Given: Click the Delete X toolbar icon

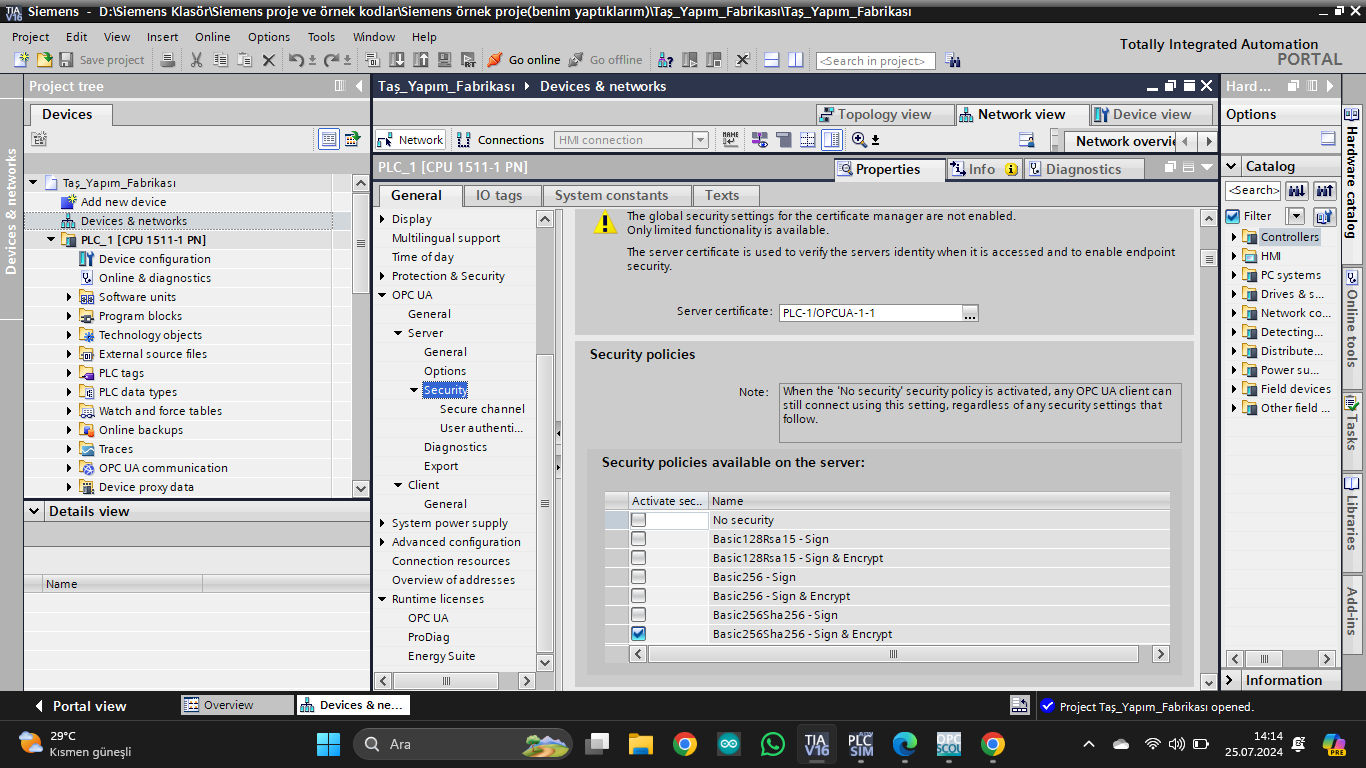Looking at the screenshot, I should click(x=268, y=60).
